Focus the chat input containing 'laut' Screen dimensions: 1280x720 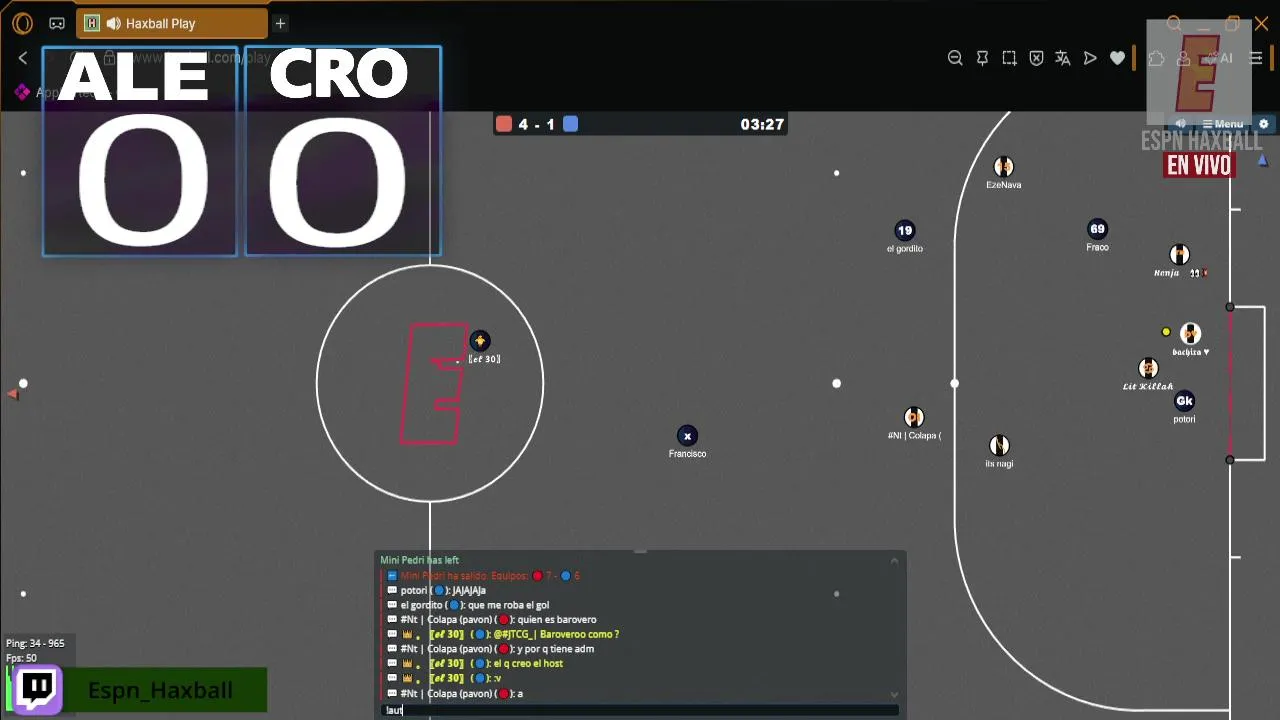pyautogui.click(x=640, y=710)
